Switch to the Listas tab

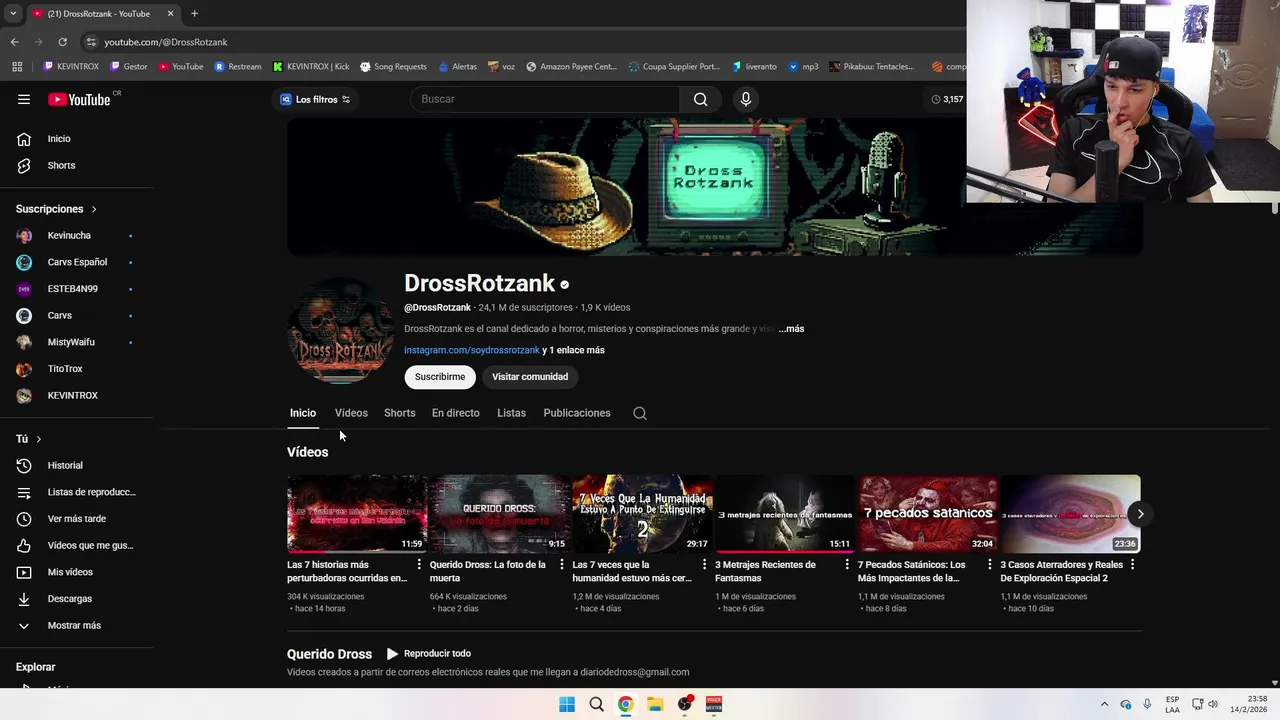click(511, 413)
